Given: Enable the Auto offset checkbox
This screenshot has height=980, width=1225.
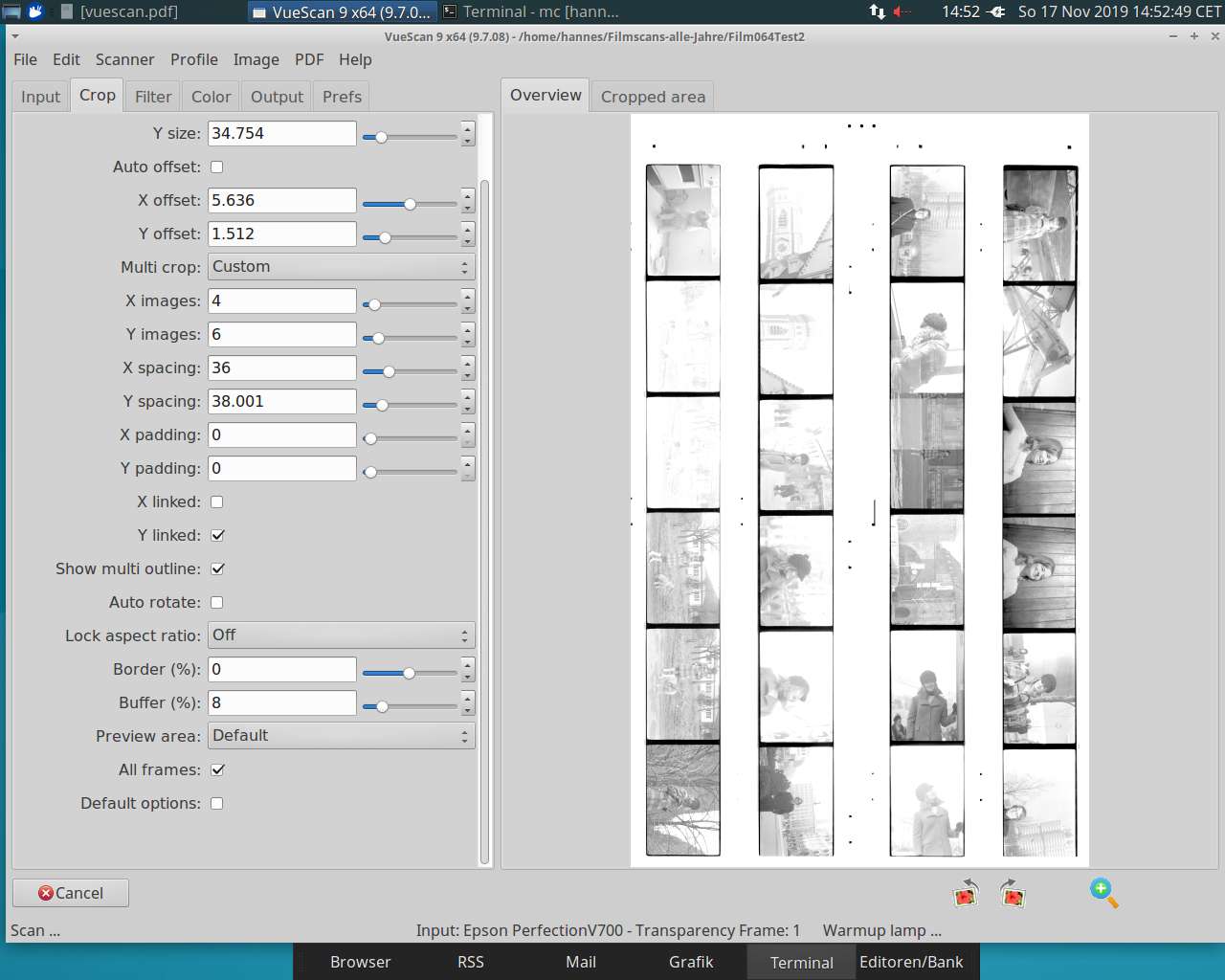Looking at the screenshot, I should (217, 167).
